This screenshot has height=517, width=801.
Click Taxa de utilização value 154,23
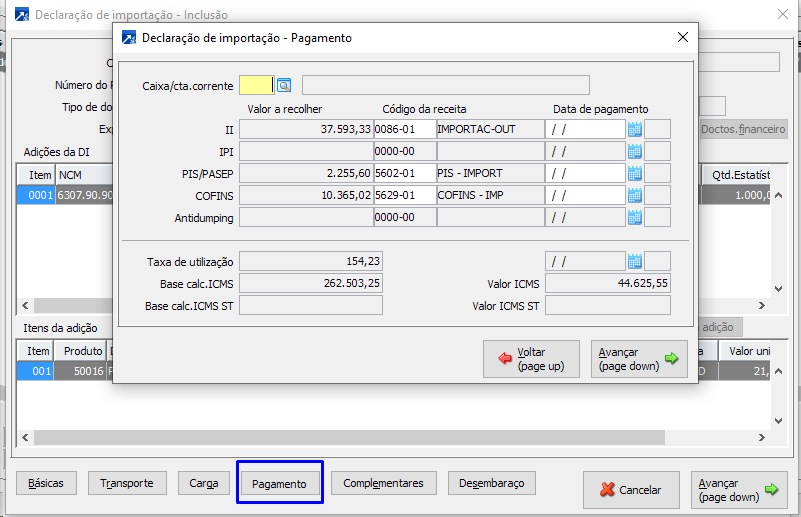coord(311,261)
